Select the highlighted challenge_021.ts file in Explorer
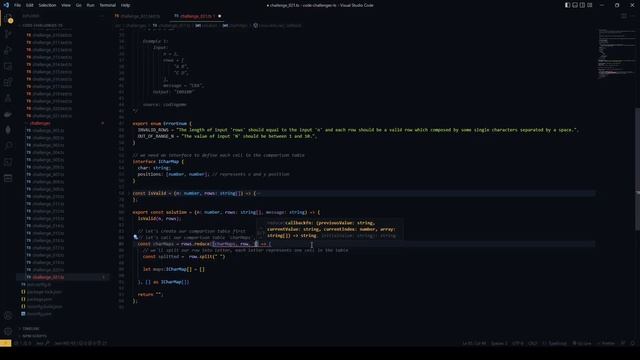This screenshot has width=640, height=360. 63,277
